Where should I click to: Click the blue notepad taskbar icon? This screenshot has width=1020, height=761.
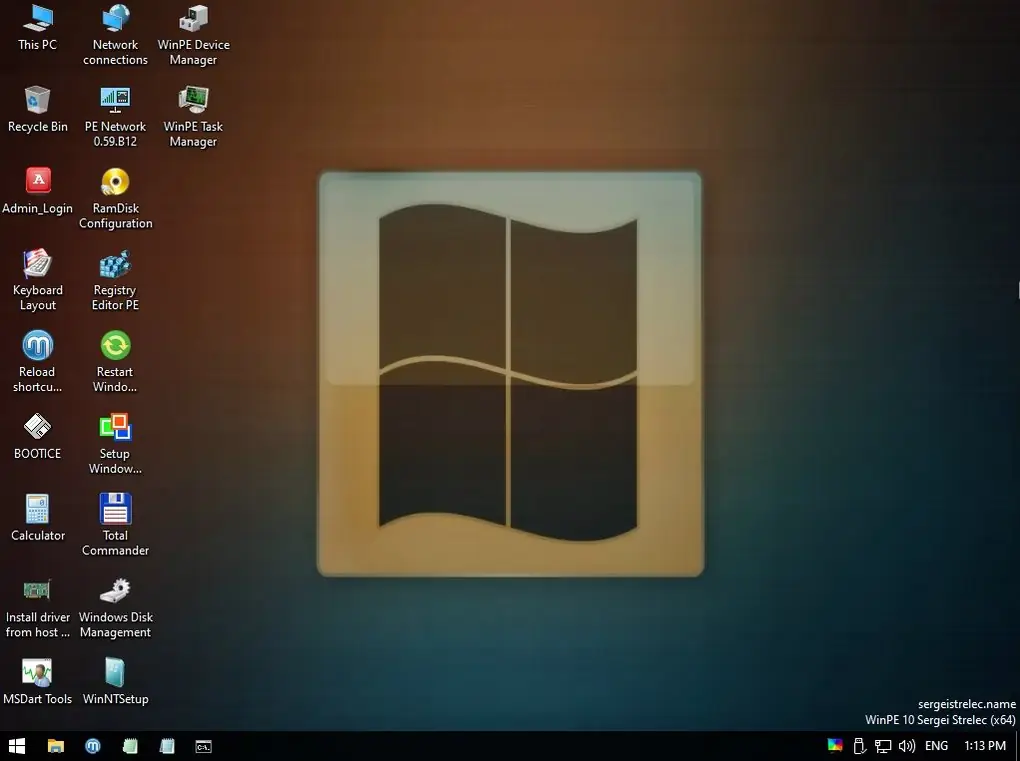pyautogui.click(x=167, y=746)
